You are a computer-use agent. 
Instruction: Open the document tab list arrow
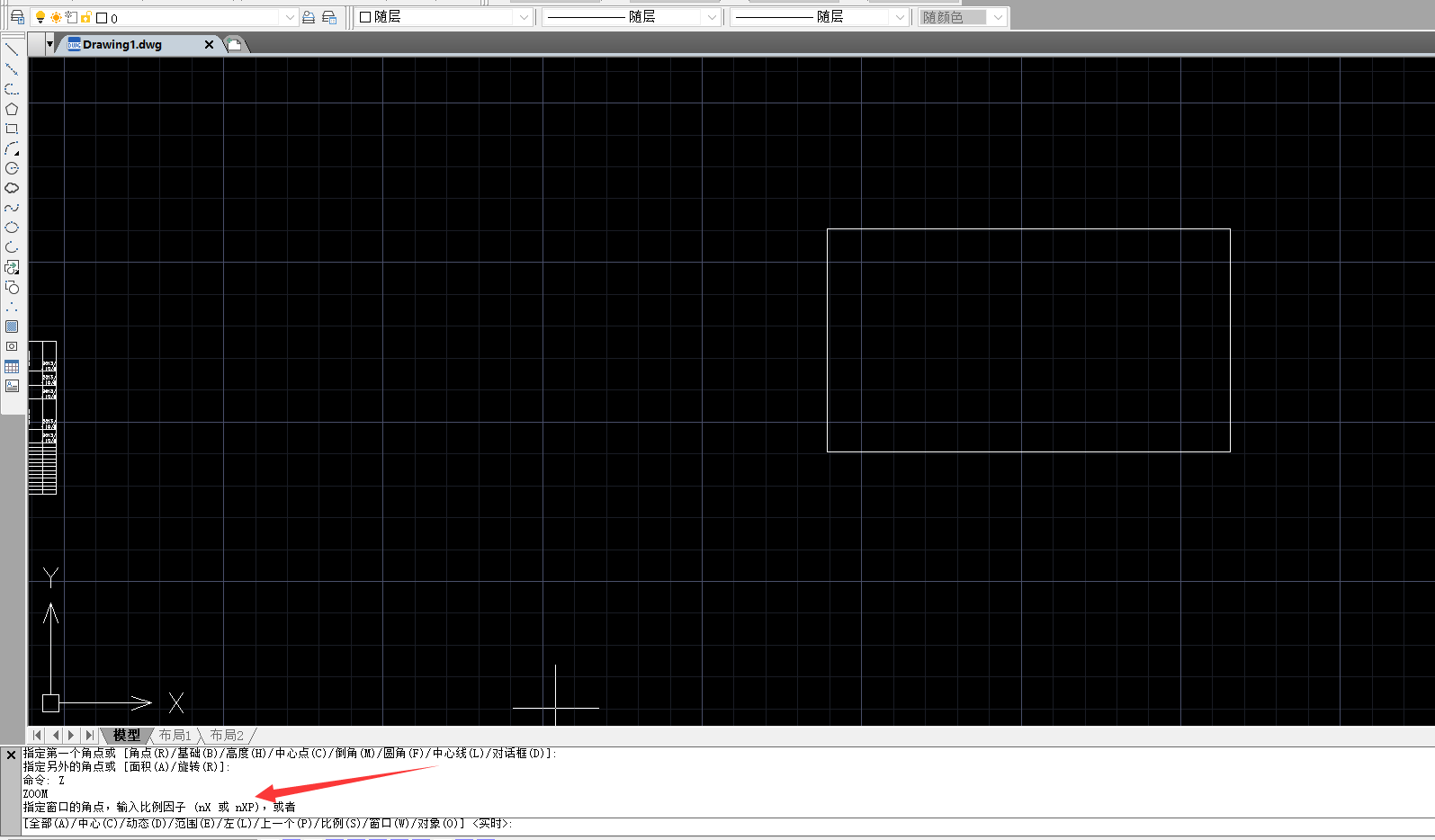pyautogui.click(x=49, y=44)
